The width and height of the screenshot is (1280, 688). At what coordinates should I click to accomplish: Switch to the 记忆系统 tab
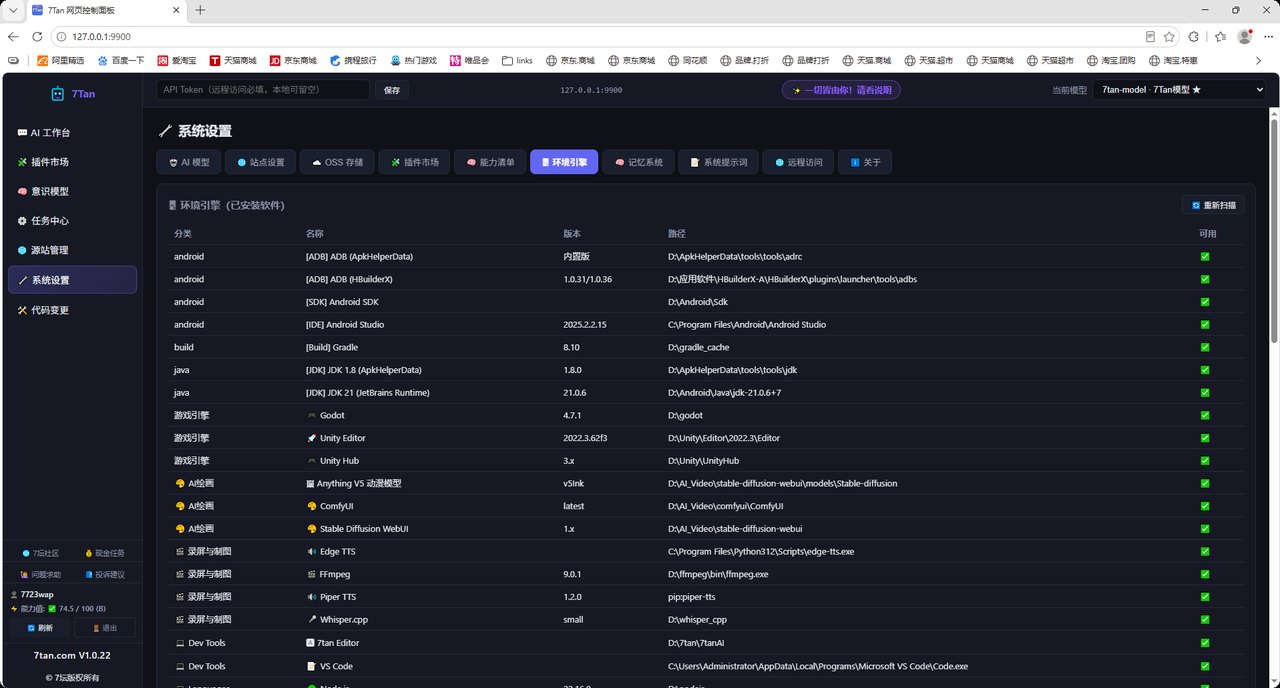click(x=638, y=162)
